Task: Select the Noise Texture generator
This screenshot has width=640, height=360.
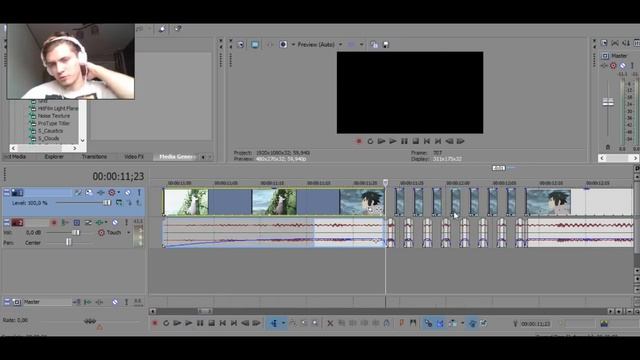Action: click(53, 116)
